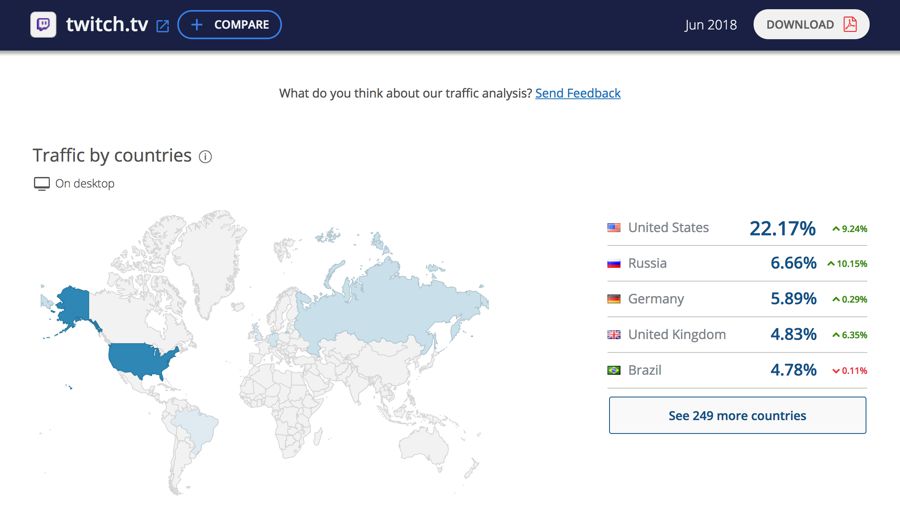This screenshot has height=512, width=900.
Task: Click the Jun 2018 date label
Action: click(x=711, y=25)
